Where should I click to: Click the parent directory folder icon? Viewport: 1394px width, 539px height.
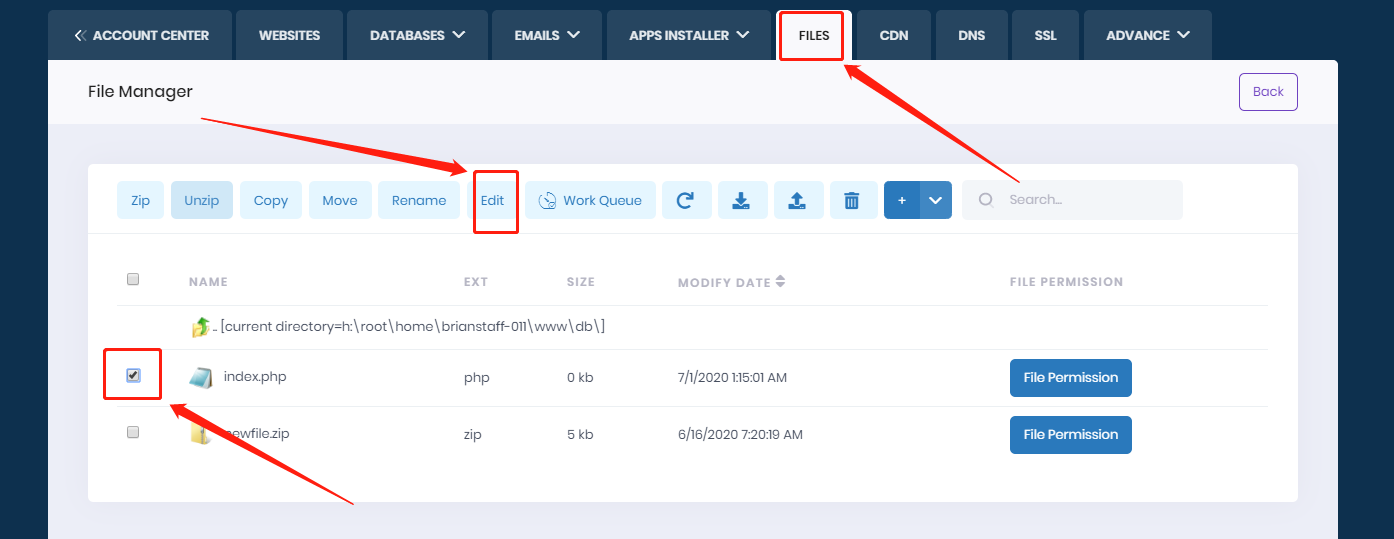click(x=201, y=327)
